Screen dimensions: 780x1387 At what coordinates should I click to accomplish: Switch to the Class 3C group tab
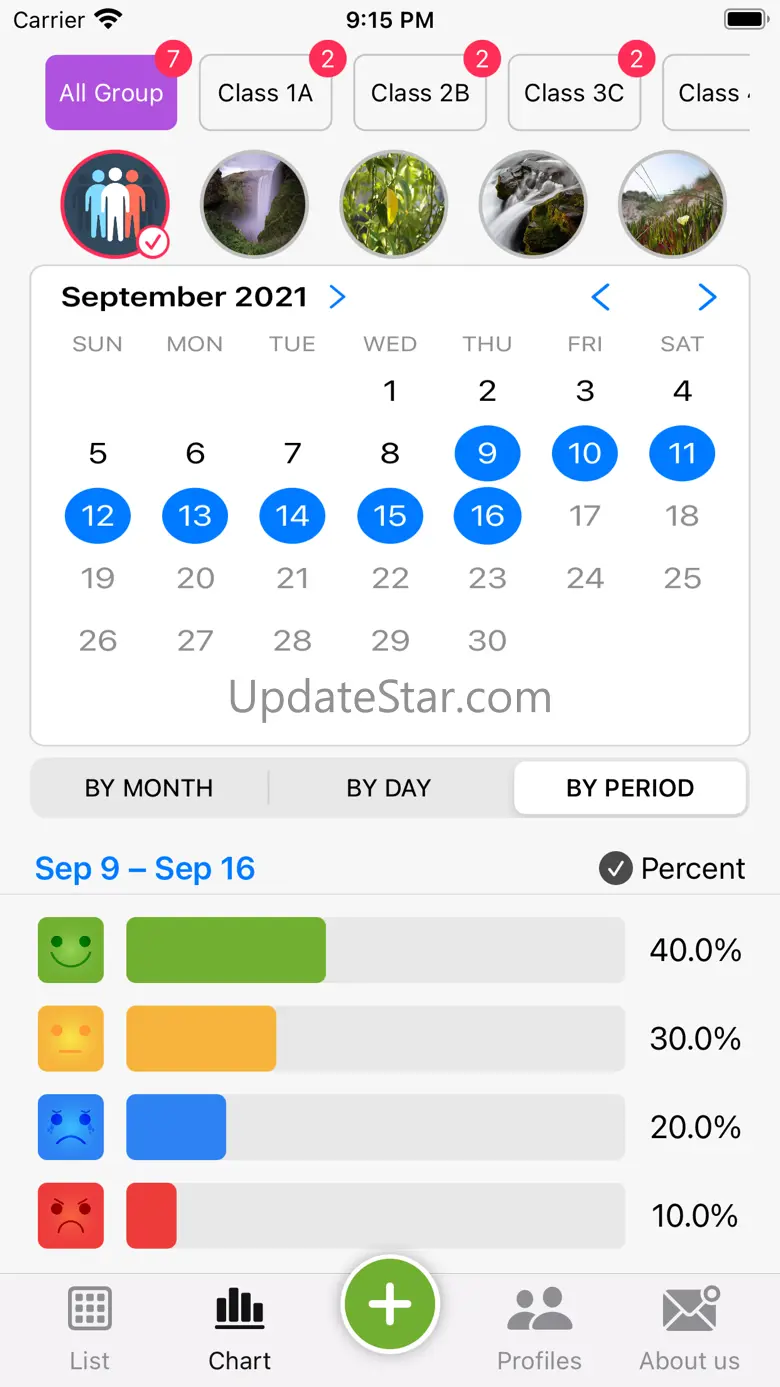pyautogui.click(x=574, y=93)
